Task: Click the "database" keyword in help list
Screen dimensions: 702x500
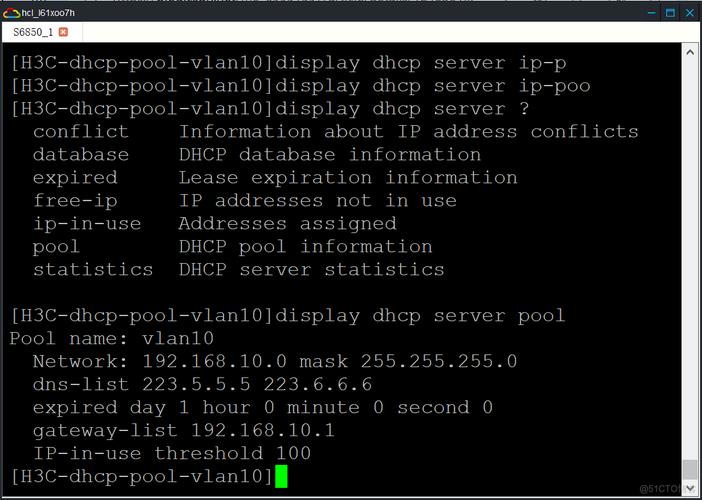Action: click(81, 154)
